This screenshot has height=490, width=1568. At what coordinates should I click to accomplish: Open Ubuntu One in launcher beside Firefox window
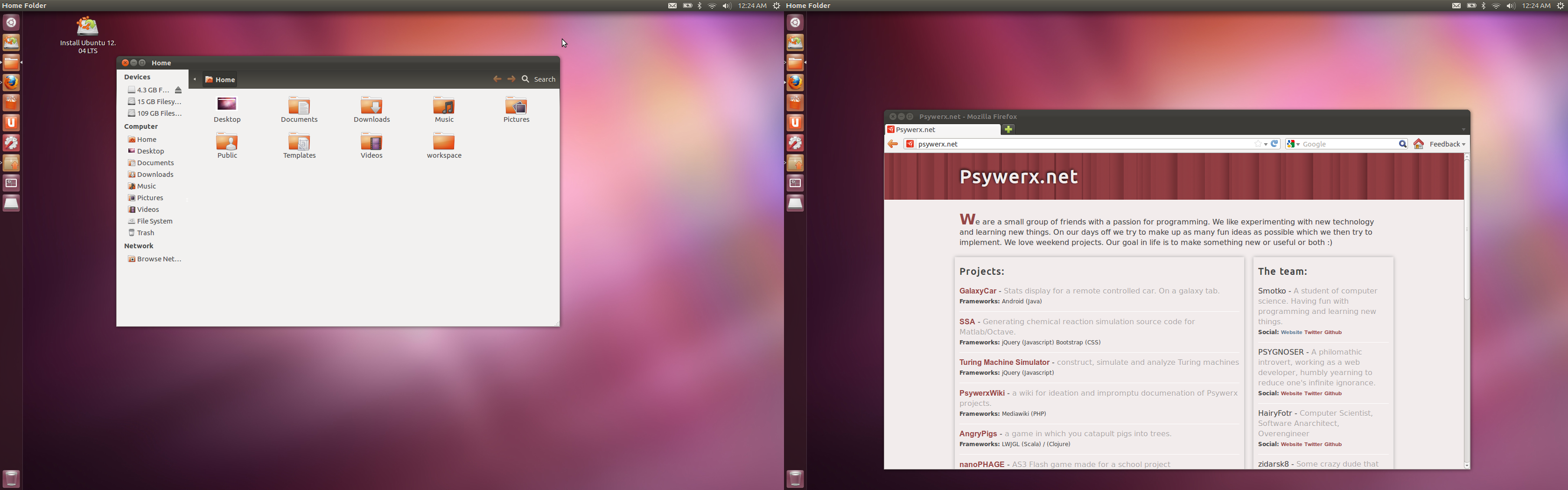tap(796, 122)
